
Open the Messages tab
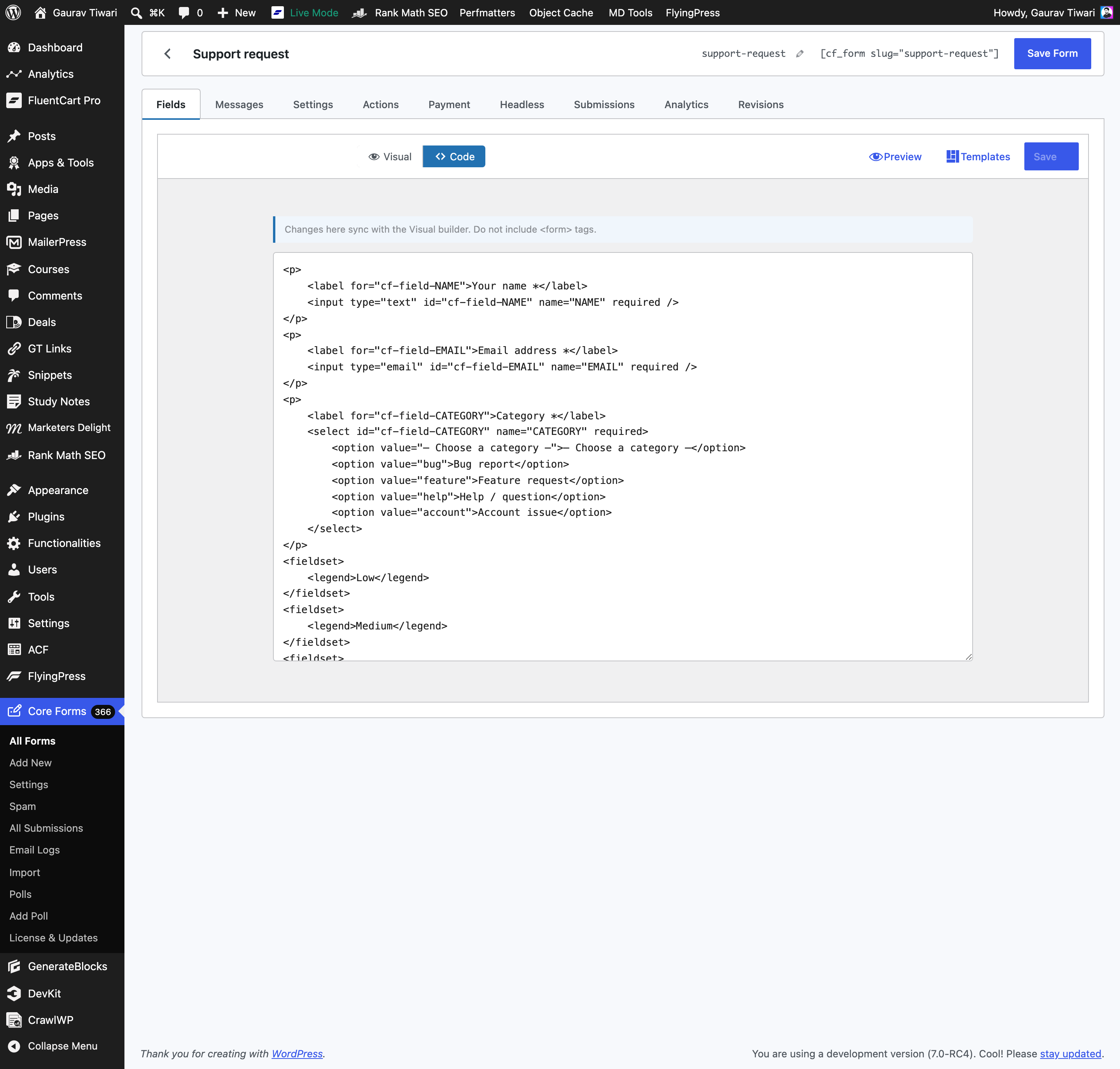pos(239,104)
